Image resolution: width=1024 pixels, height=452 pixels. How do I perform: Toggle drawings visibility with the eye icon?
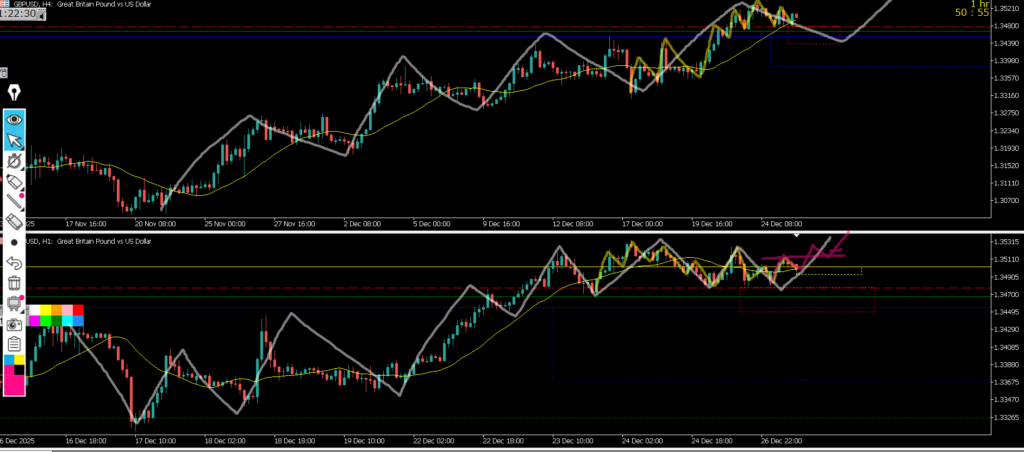pos(14,120)
